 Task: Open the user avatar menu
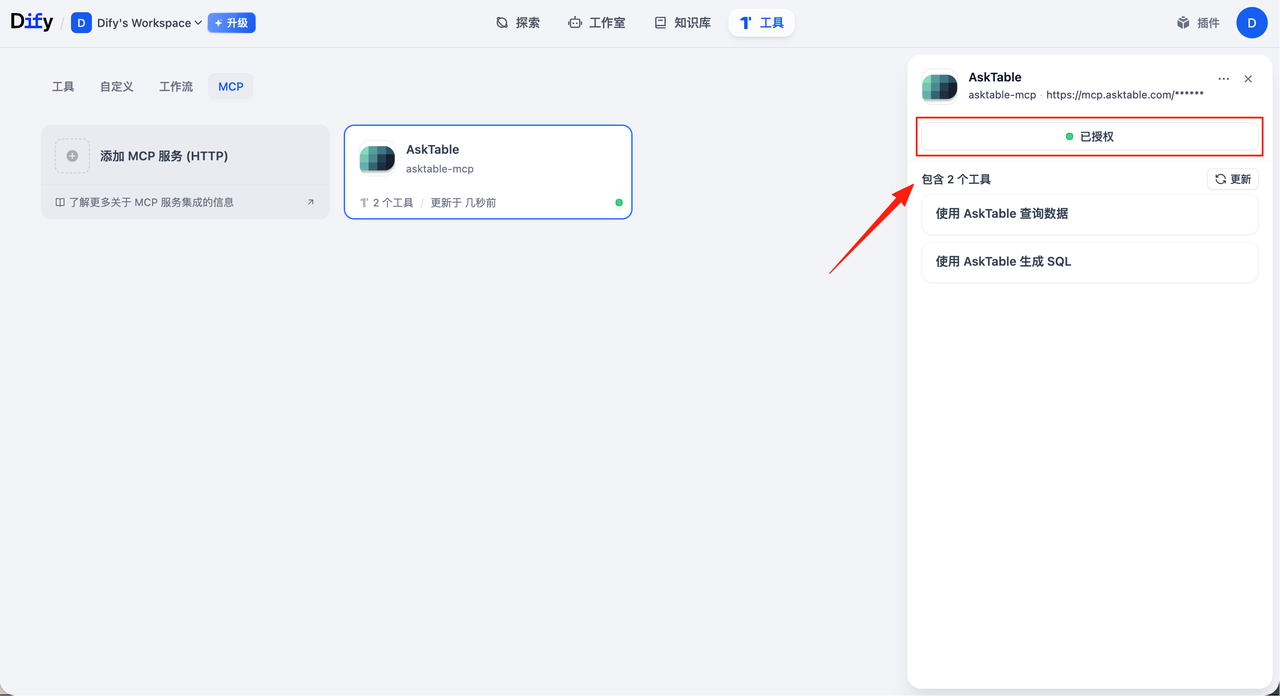click(1251, 23)
